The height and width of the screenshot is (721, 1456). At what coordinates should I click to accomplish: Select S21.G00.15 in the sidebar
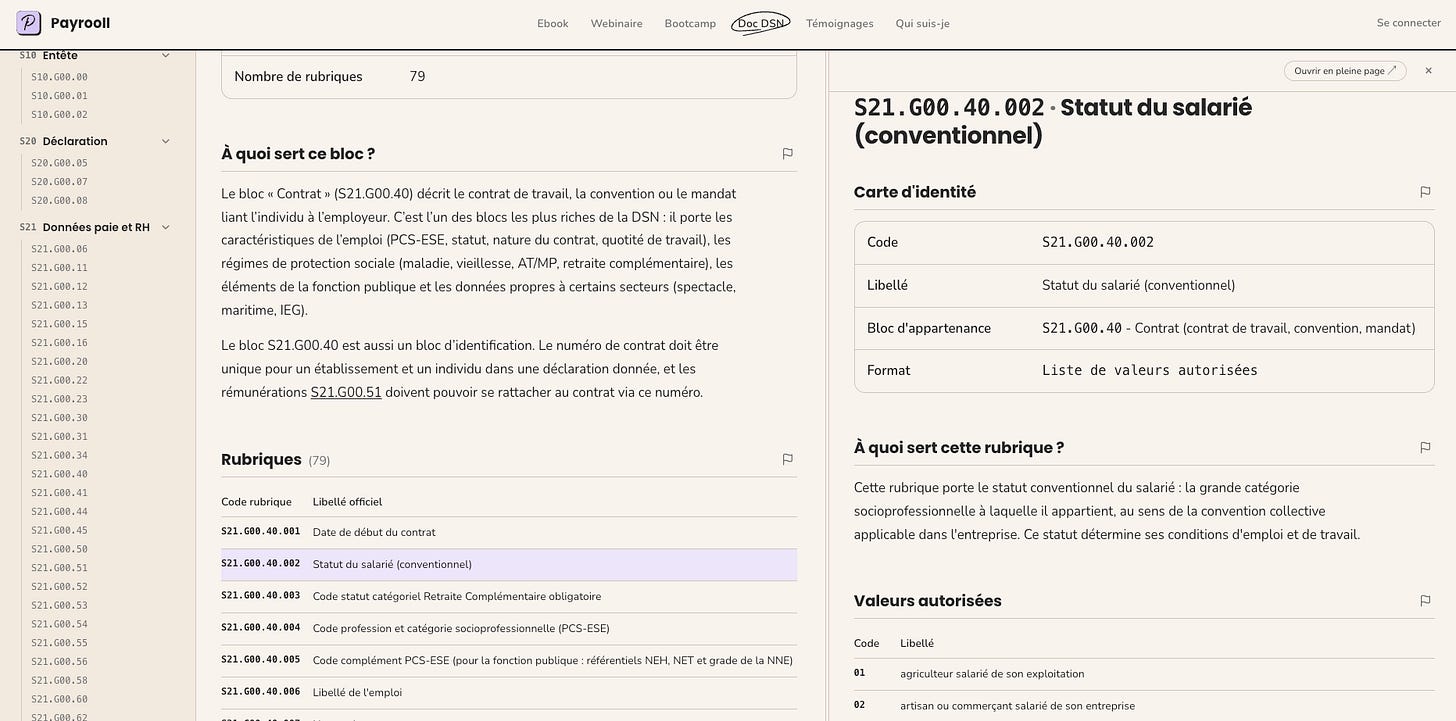coord(59,324)
